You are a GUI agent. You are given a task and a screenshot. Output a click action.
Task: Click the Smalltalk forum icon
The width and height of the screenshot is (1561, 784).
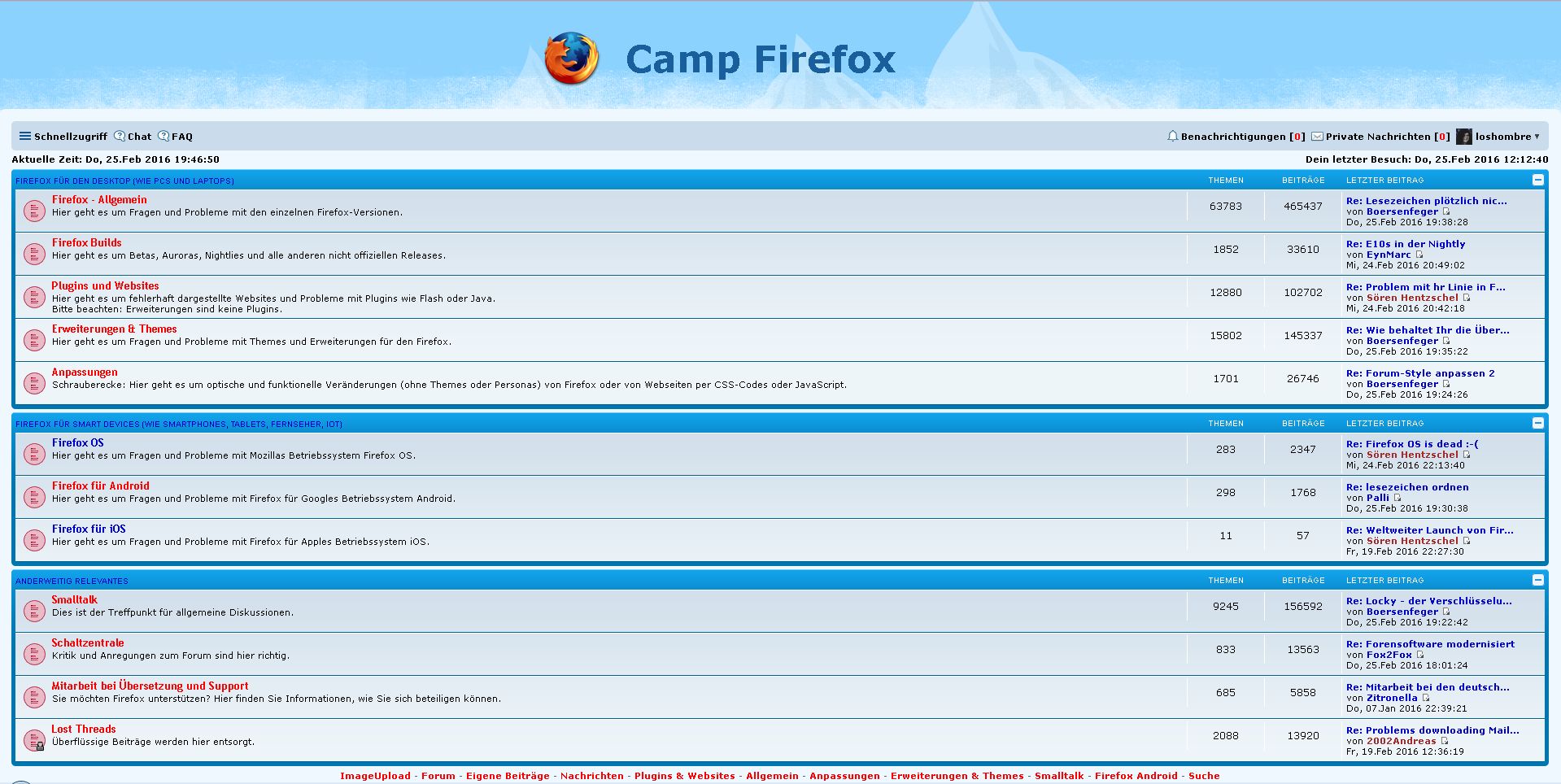(x=33, y=612)
